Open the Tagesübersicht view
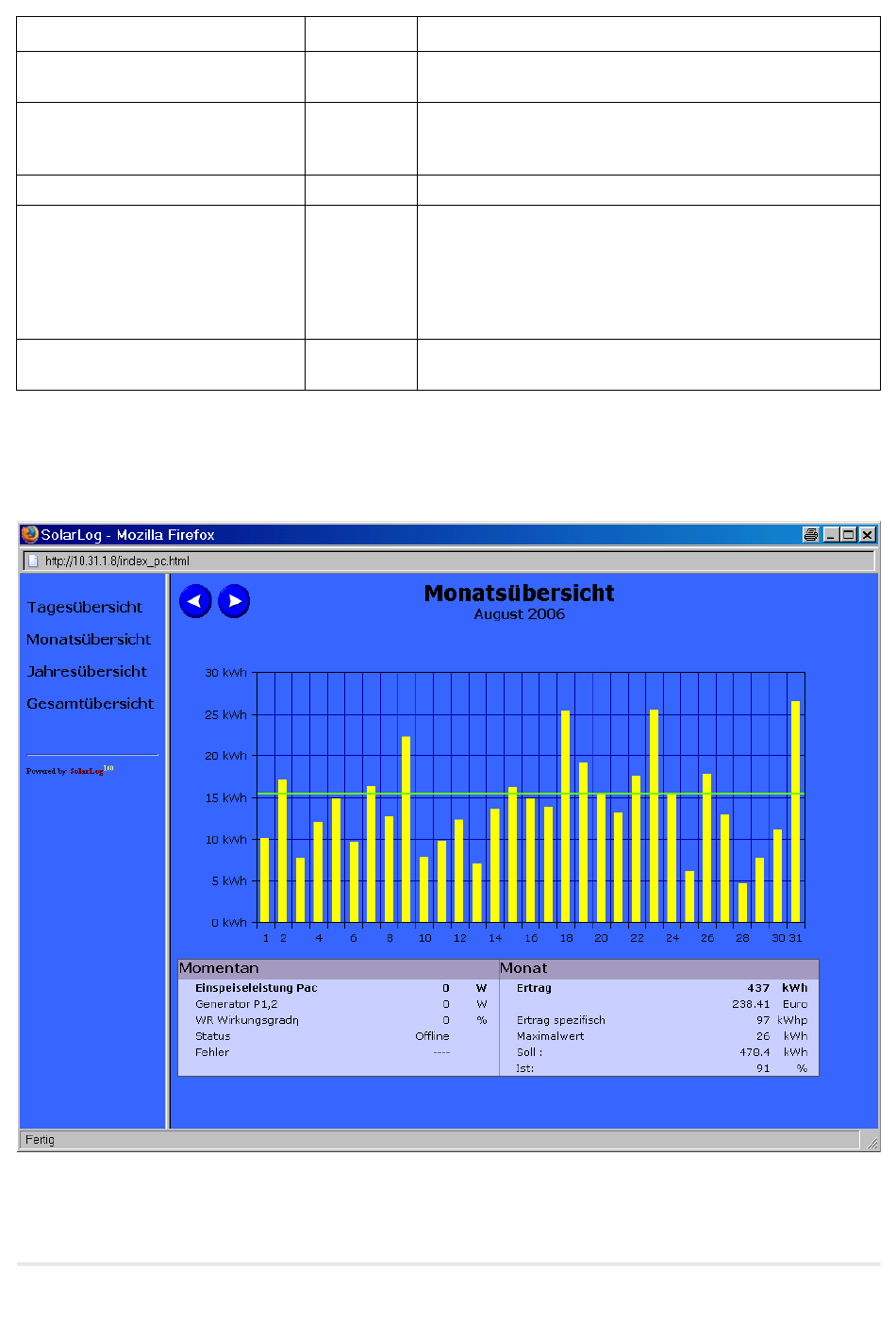This screenshot has height=1340, width=896. click(x=85, y=608)
